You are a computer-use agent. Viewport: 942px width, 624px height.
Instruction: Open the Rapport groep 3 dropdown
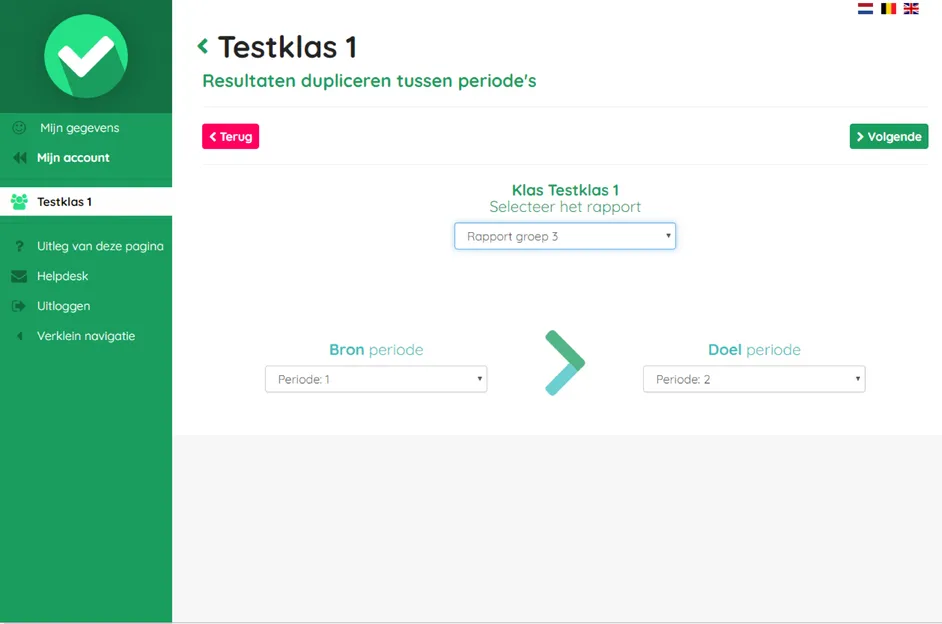(565, 236)
